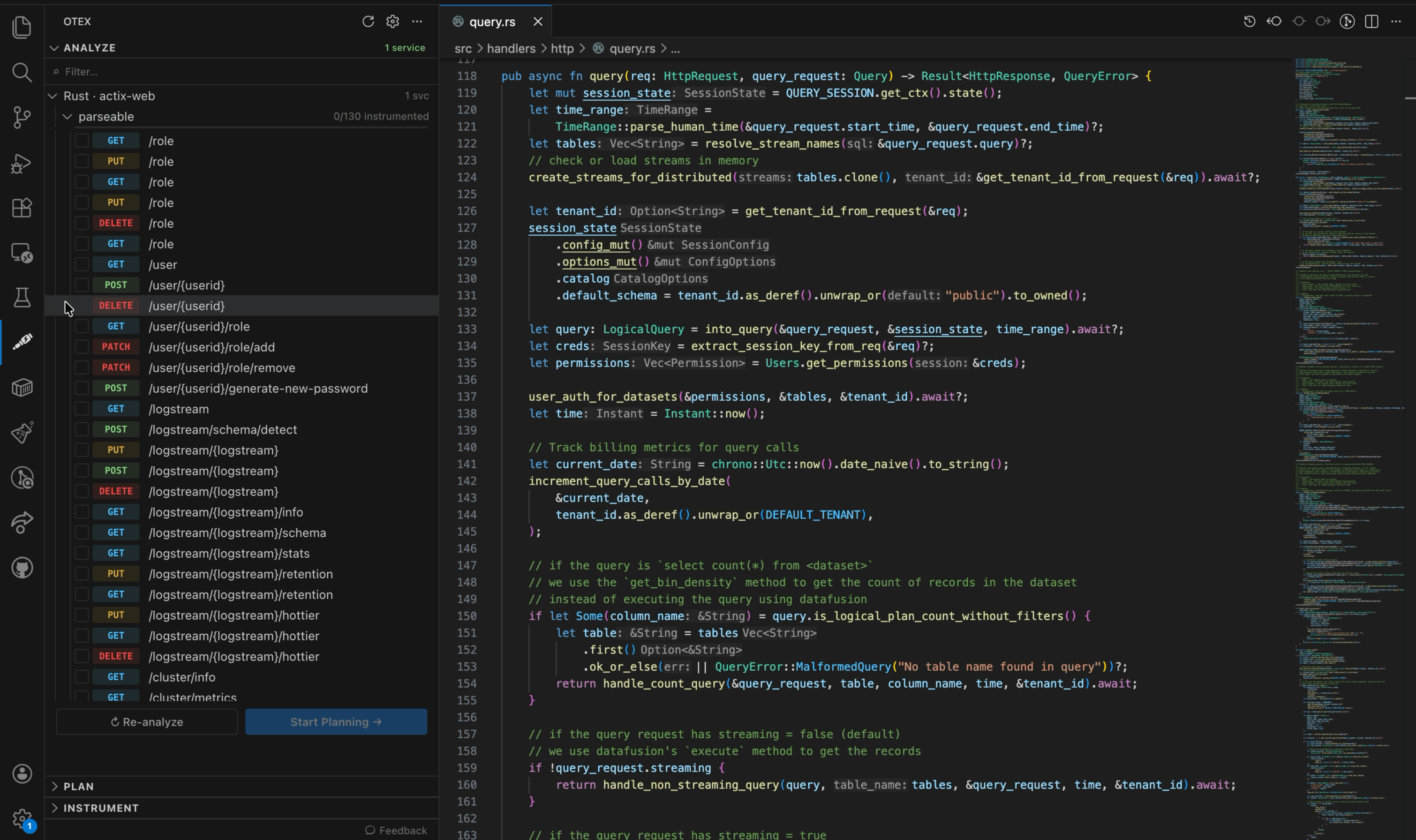This screenshot has width=1416, height=840.
Task: Check PATCH /user/{userid}/role/add checkbox
Action: pos(82,347)
